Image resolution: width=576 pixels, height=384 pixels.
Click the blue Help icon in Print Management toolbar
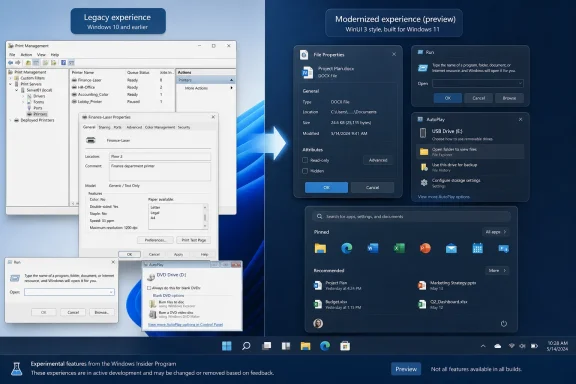[x=64, y=63]
